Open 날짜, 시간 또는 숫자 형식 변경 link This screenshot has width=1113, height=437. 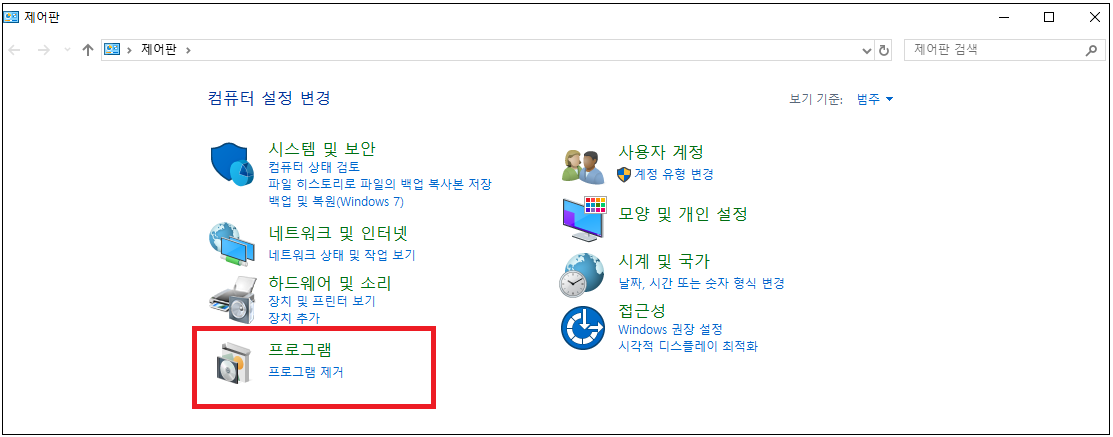701,283
